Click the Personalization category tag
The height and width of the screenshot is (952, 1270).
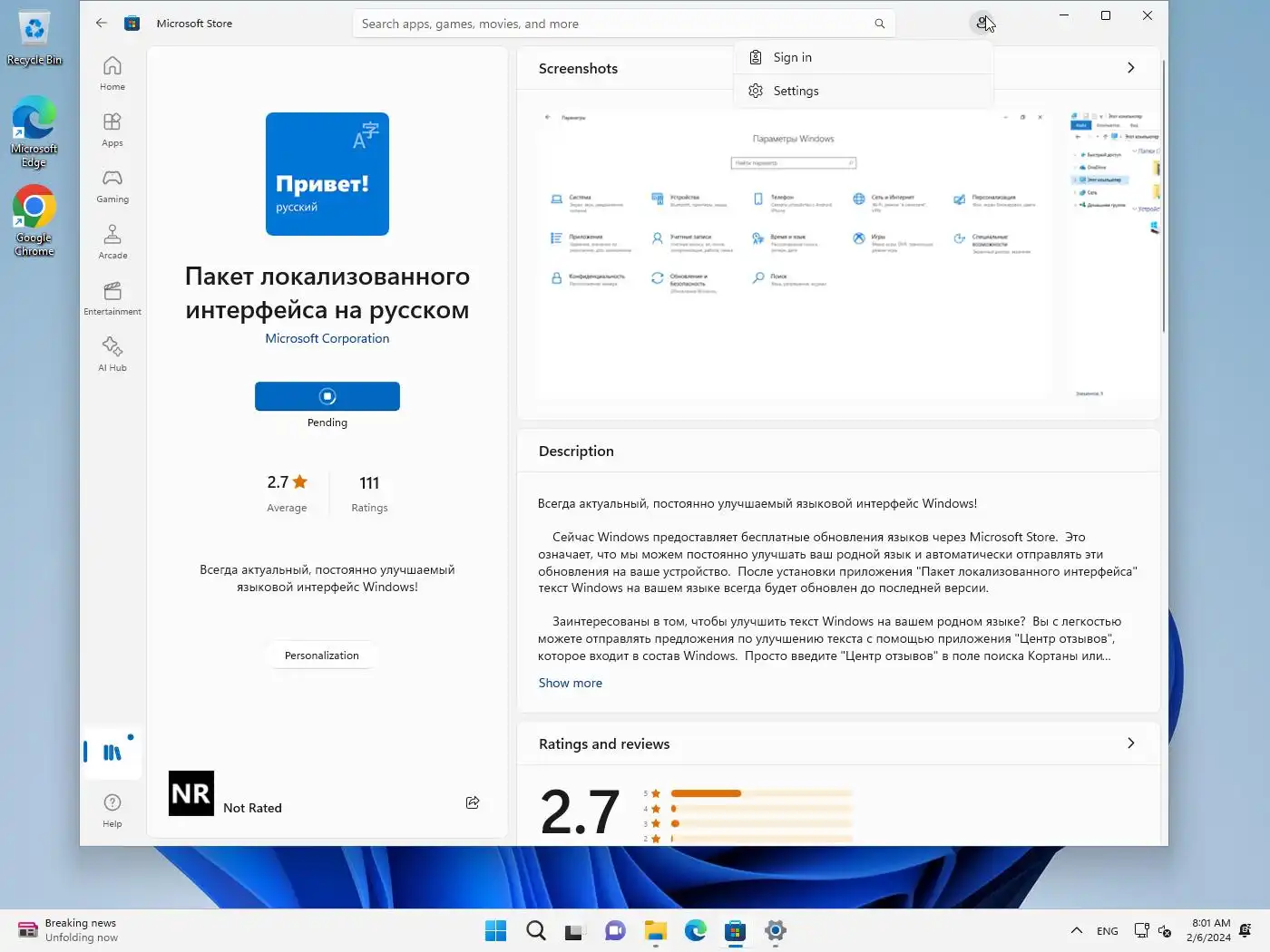[x=322, y=656]
